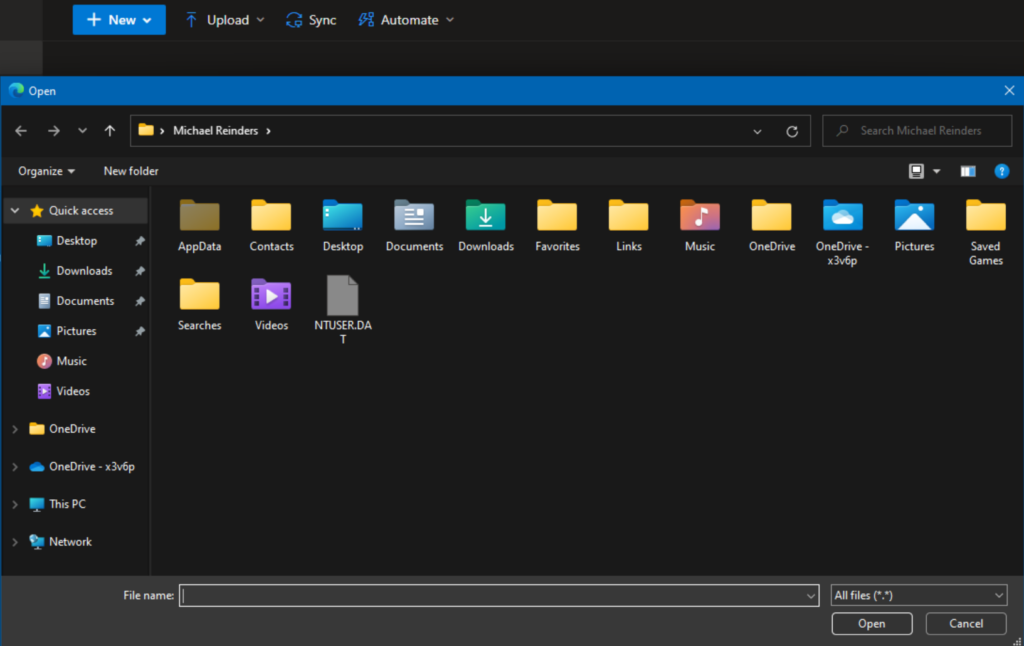Collapse the Quick access section
The image size is (1024, 646).
point(14,210)
